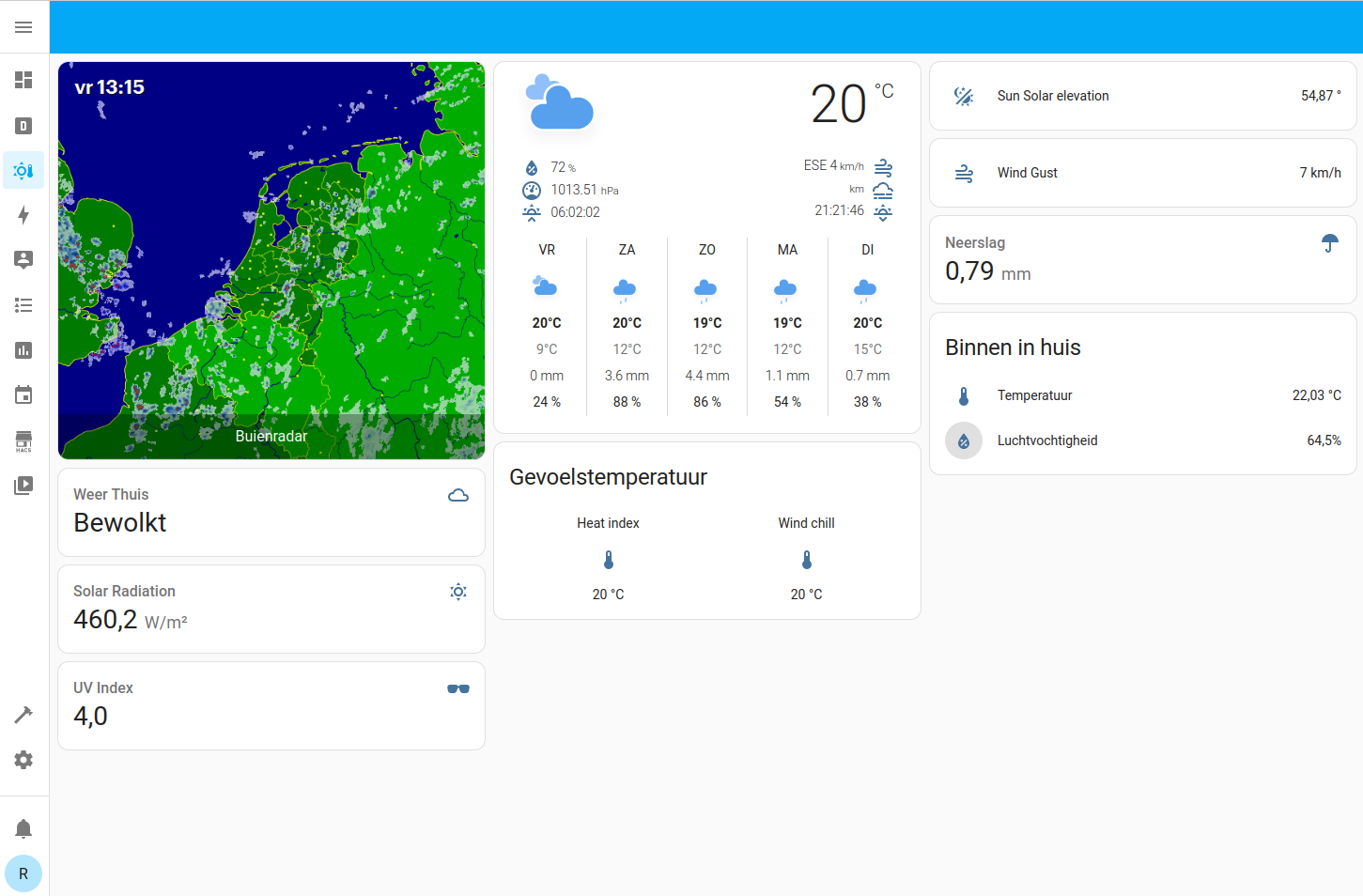
Task: Open the Settings gear in sidebar
Action: 23,760
